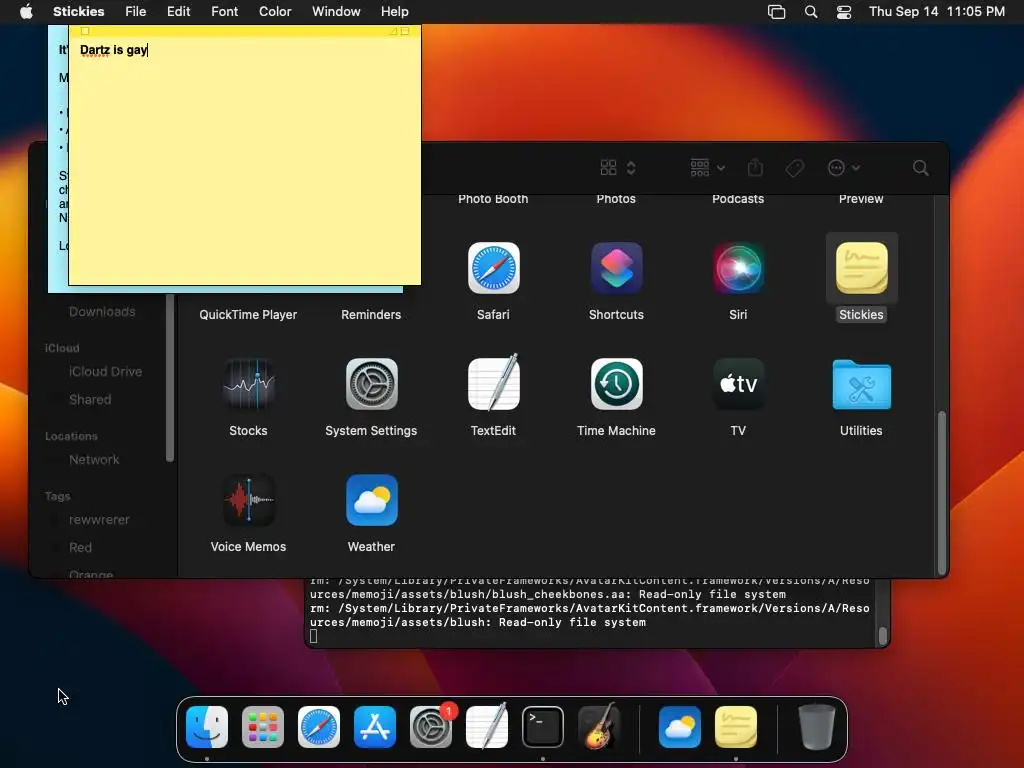This screenshot has height=768, width=1024.
Task: Select Downloads in Finder sidebar
Action: [102, 312]
